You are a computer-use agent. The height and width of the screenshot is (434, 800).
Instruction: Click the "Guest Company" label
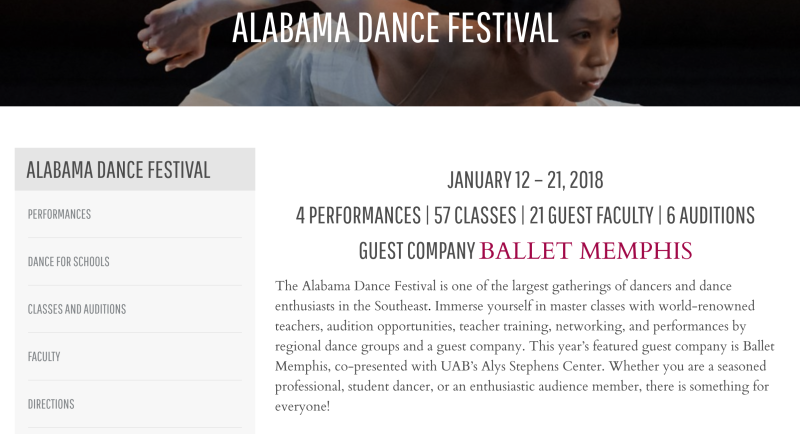tap(416, 251)
